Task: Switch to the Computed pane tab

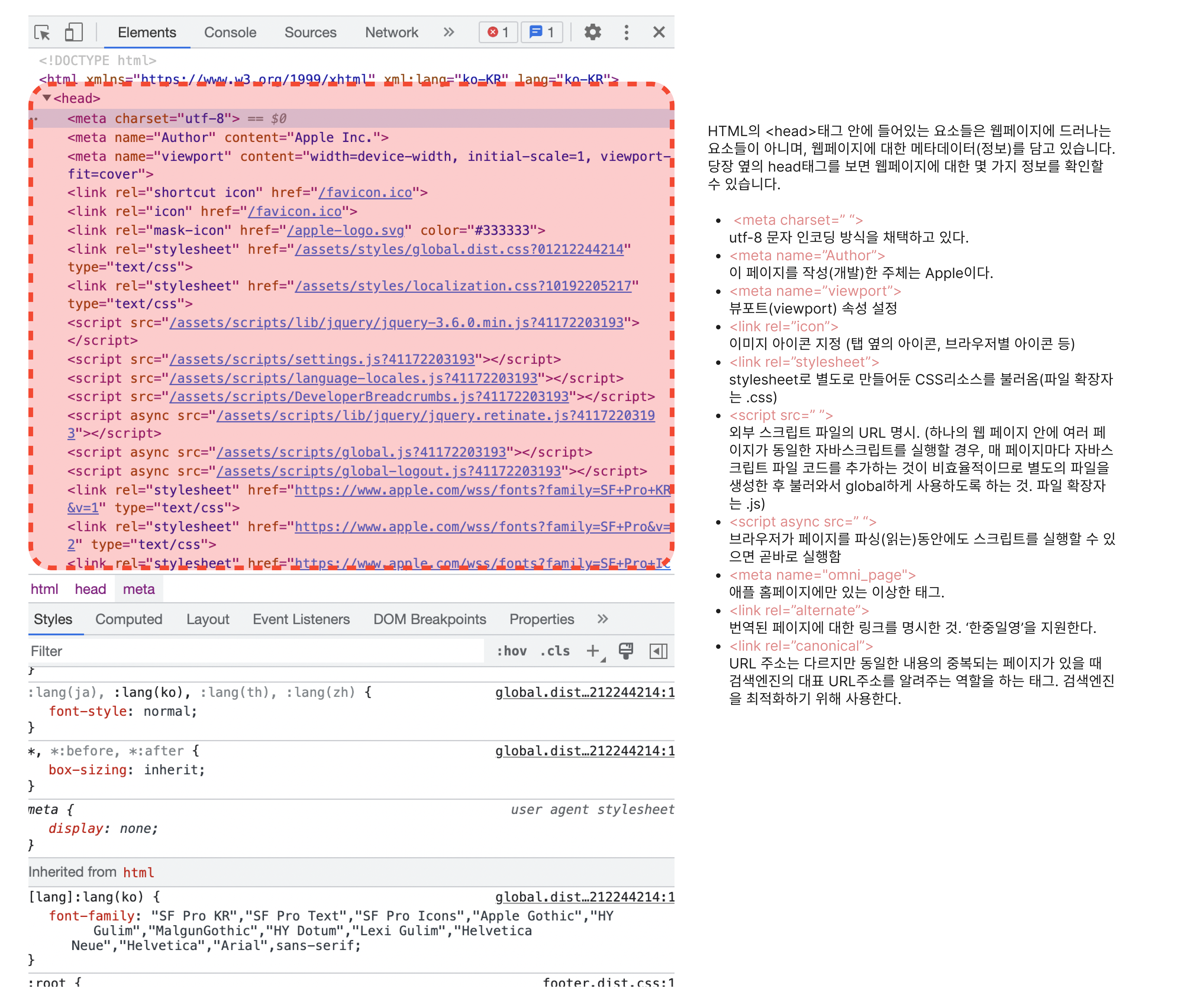Action: [x=128, y=619]
